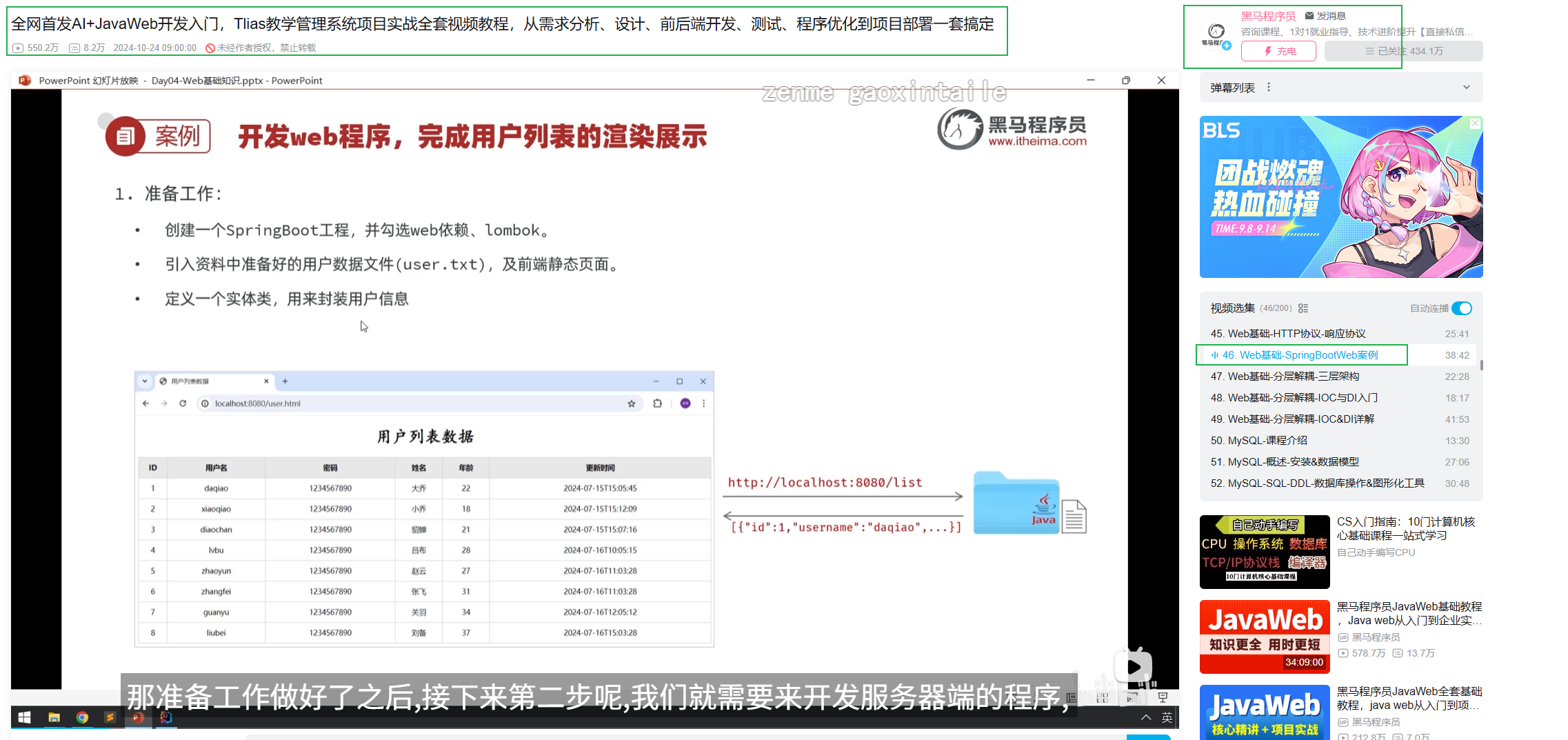
Task: Click the video title 全网首发AI+JavaWeb开发入门
Action: click(x=503, y=24)
